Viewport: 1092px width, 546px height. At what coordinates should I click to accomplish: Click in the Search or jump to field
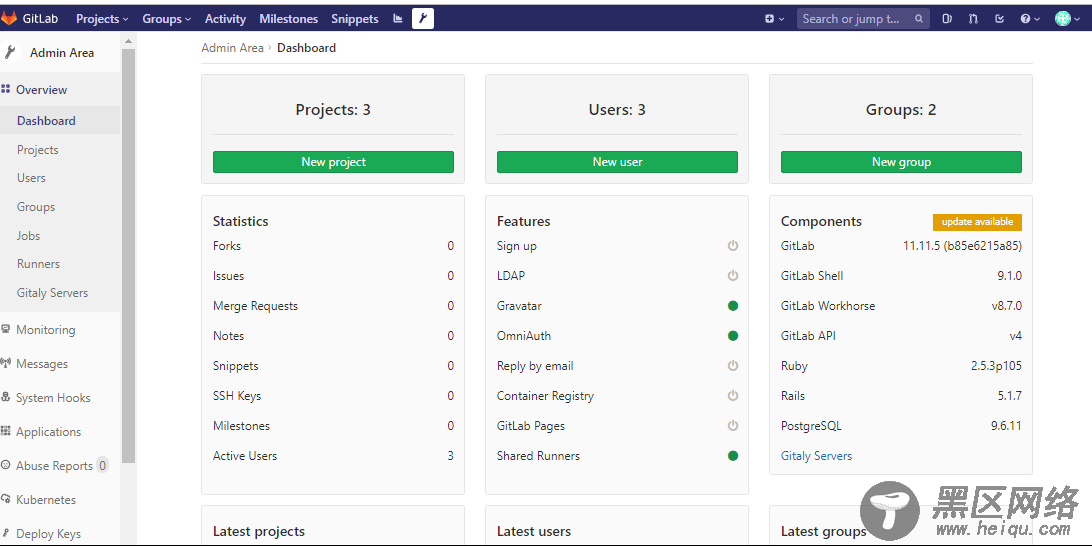pos(864,19)
